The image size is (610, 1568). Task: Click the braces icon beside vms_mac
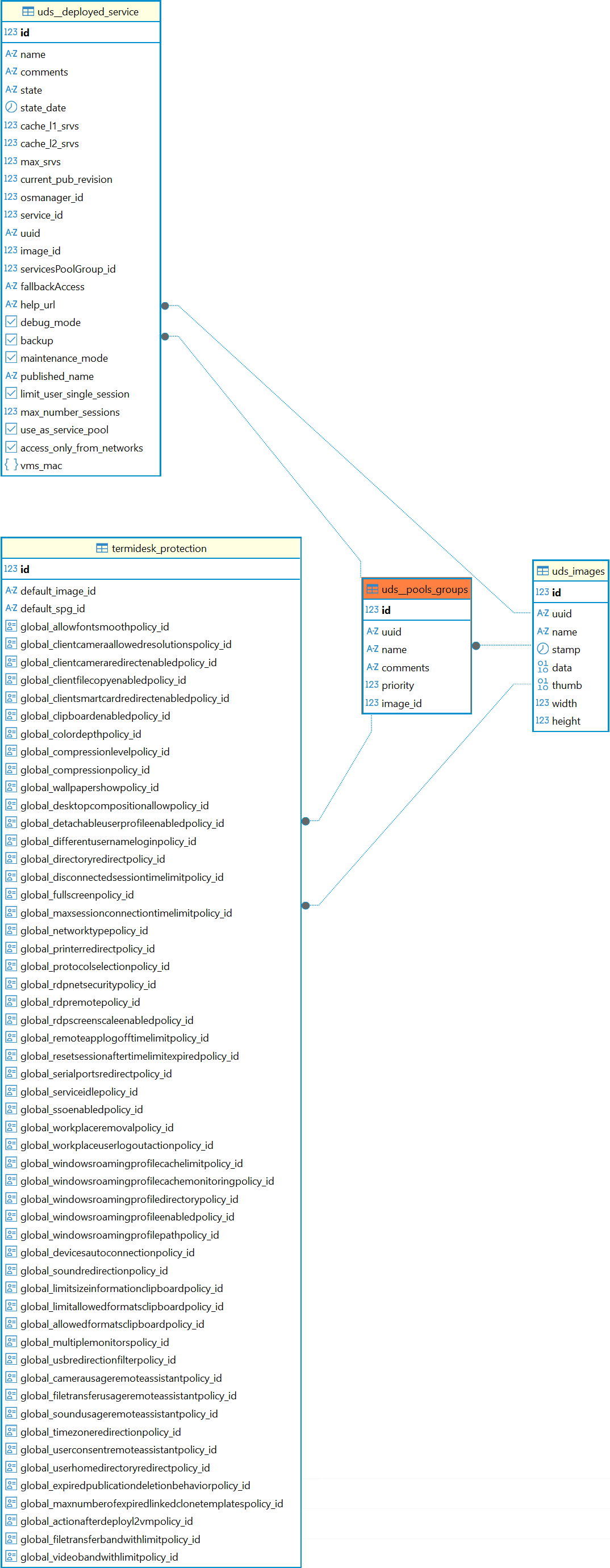pyautogui.click(x=11, y=465)
